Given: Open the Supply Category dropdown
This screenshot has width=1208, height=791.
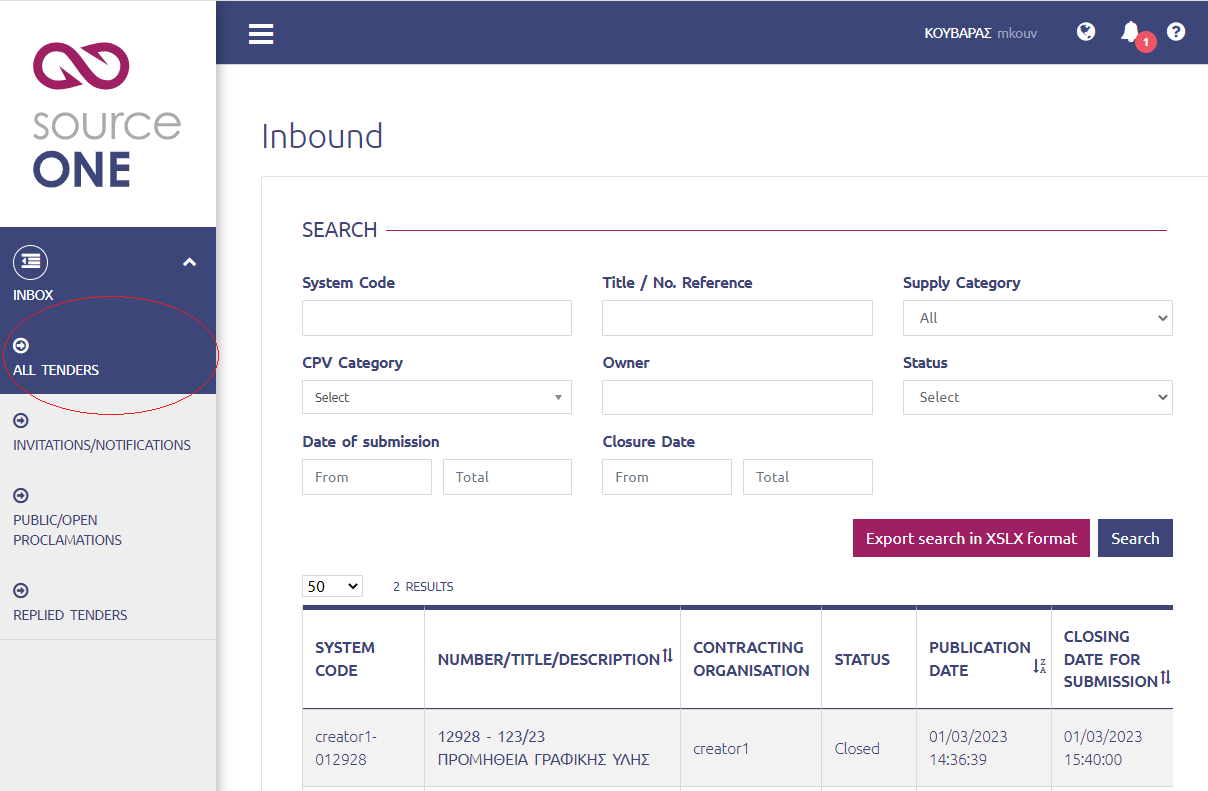Looking at the screenshot, I should tap(1037, 317).
